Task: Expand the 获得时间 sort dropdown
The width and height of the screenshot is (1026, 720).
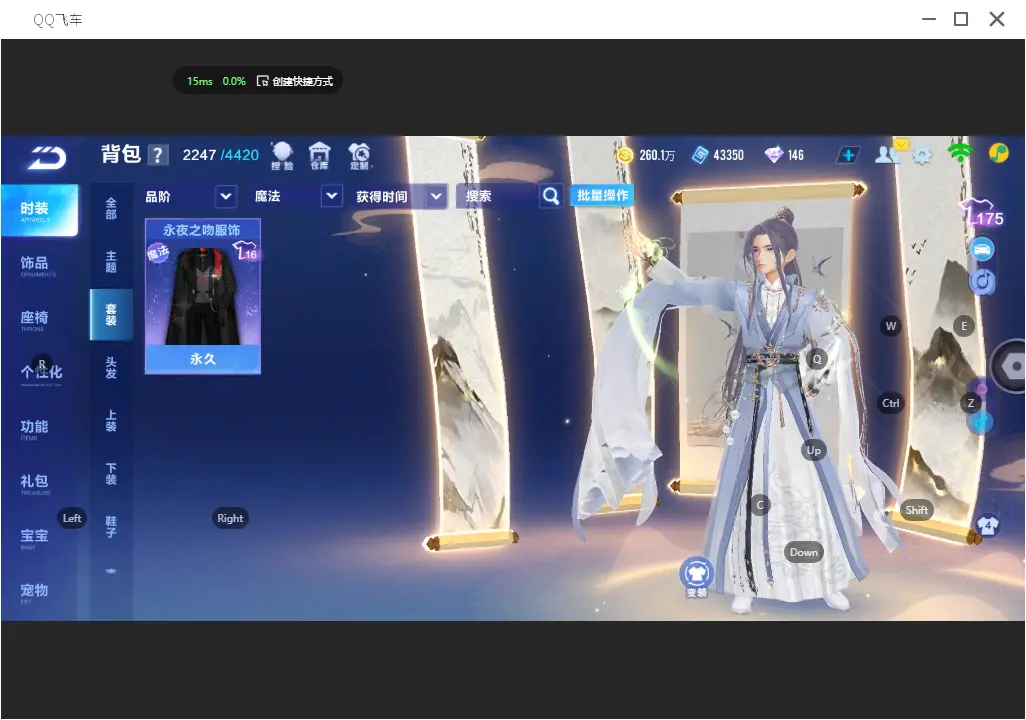Action: [x=436, y=196]
